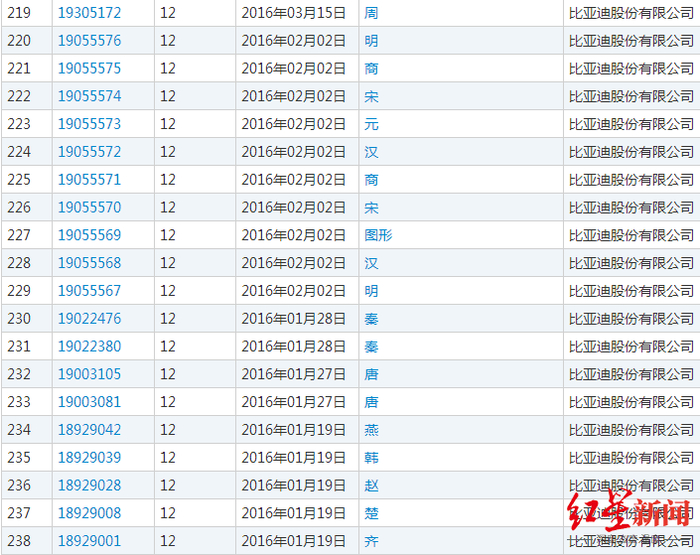The width and height of the screenshot is (700, 555).
Task: Click trademark name 燕 in row 234
Action: [x=371, y=430]
